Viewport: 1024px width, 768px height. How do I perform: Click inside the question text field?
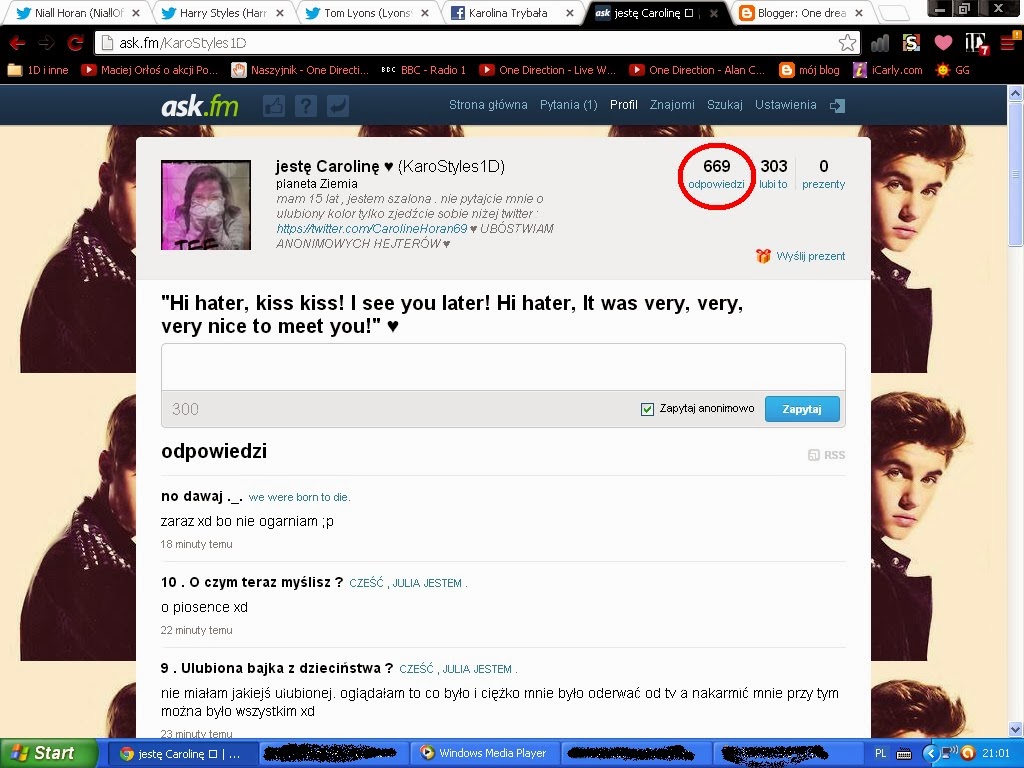pos(500,366)
